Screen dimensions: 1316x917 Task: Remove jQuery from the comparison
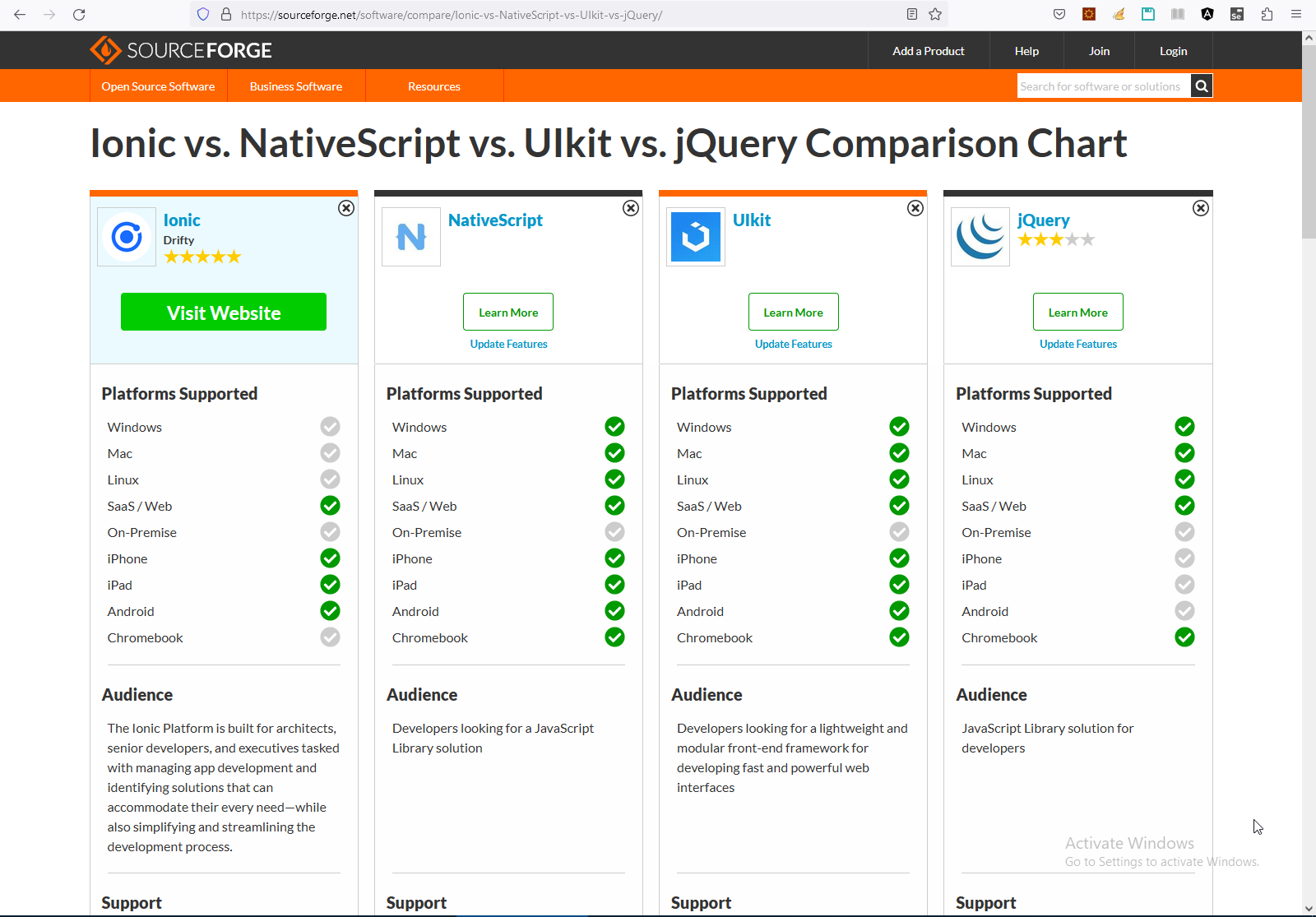[x=1201, y=208]
